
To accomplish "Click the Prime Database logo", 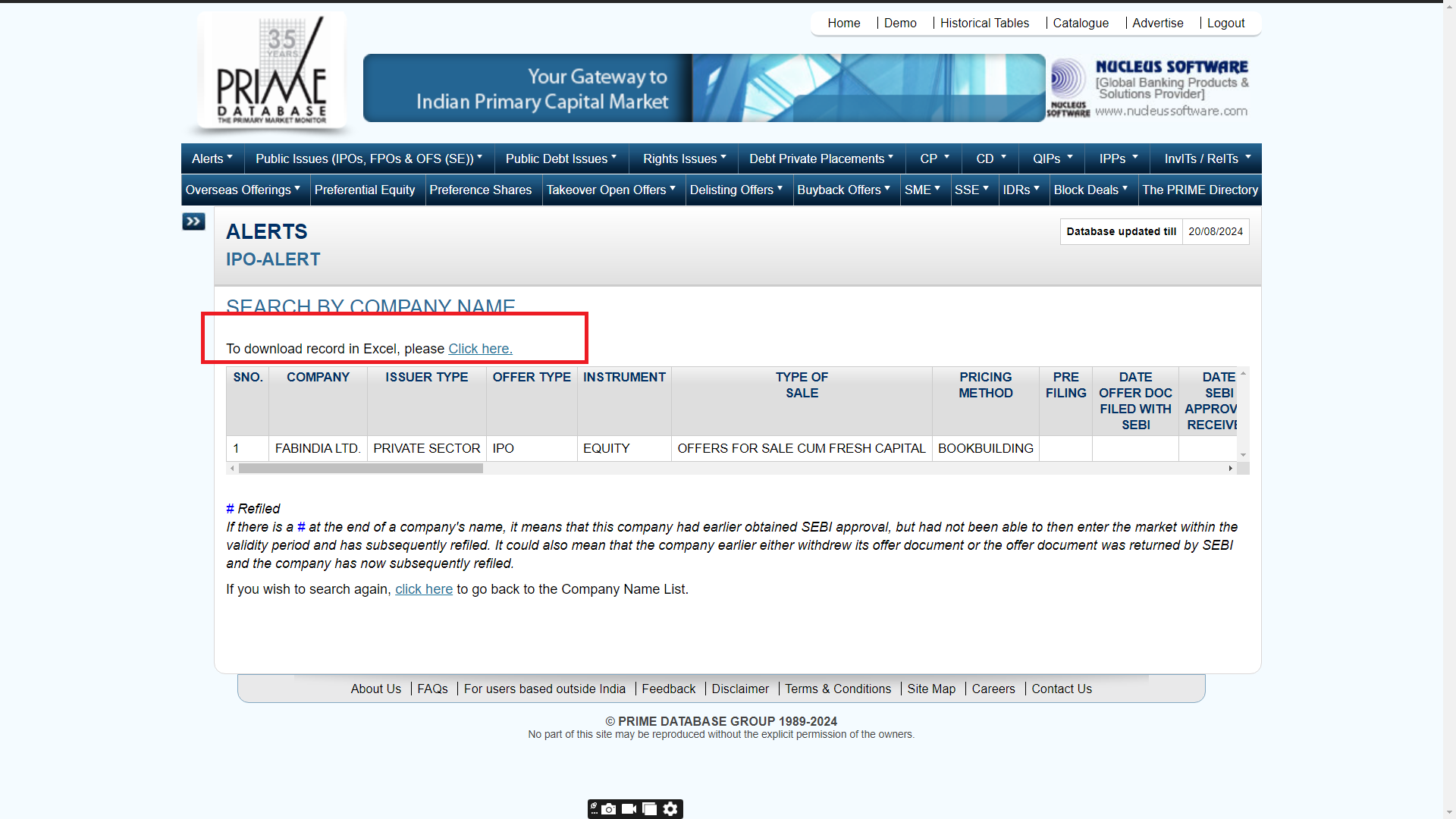I will click(x=271, y=72).
